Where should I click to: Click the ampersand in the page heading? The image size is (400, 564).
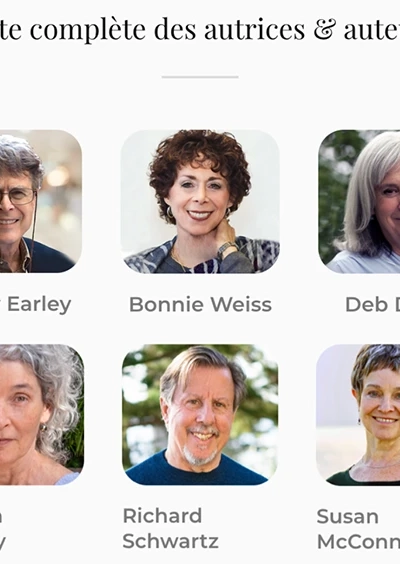[324, 29]
